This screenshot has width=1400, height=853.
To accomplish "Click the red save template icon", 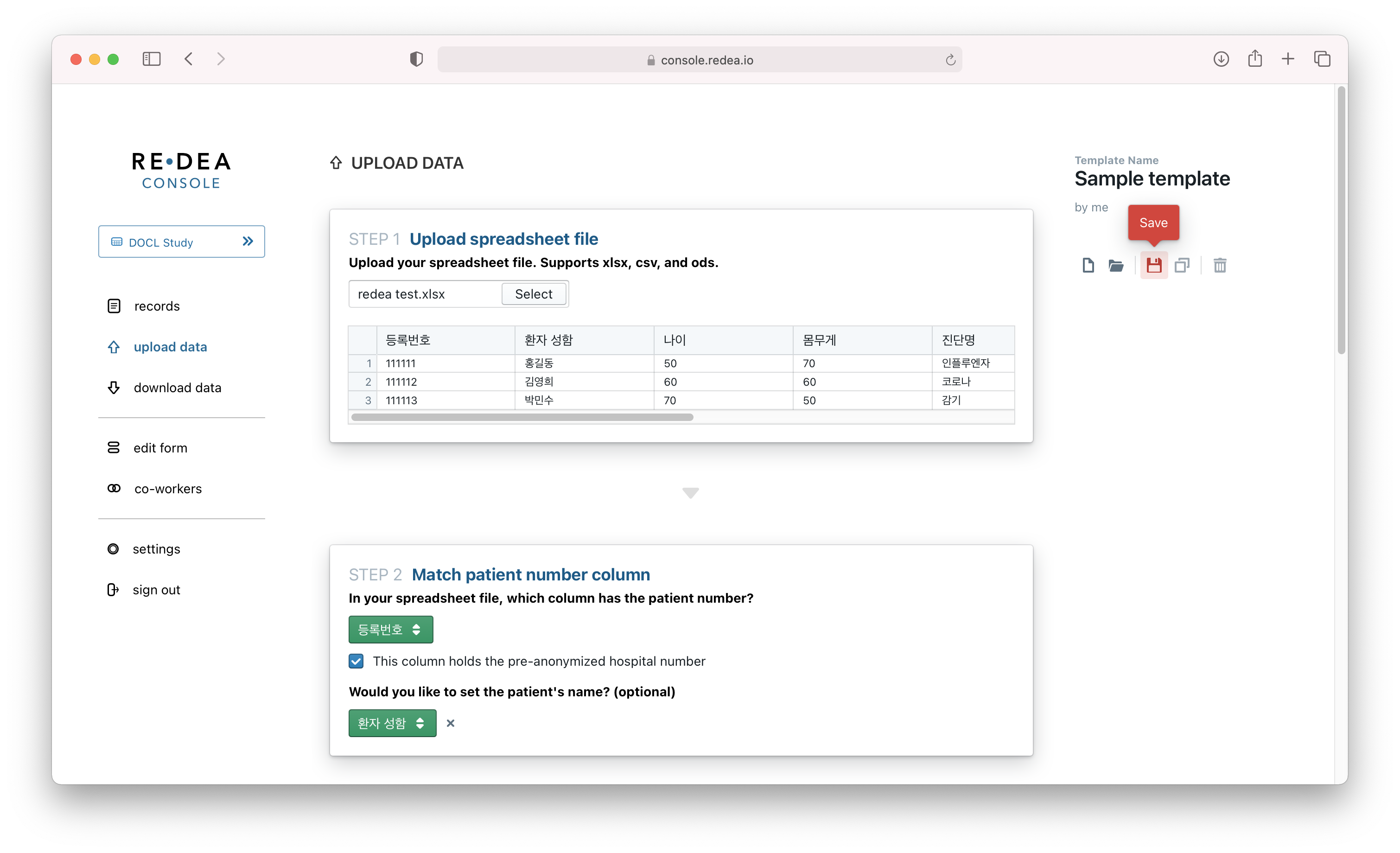I will (x=1153, y=265).
